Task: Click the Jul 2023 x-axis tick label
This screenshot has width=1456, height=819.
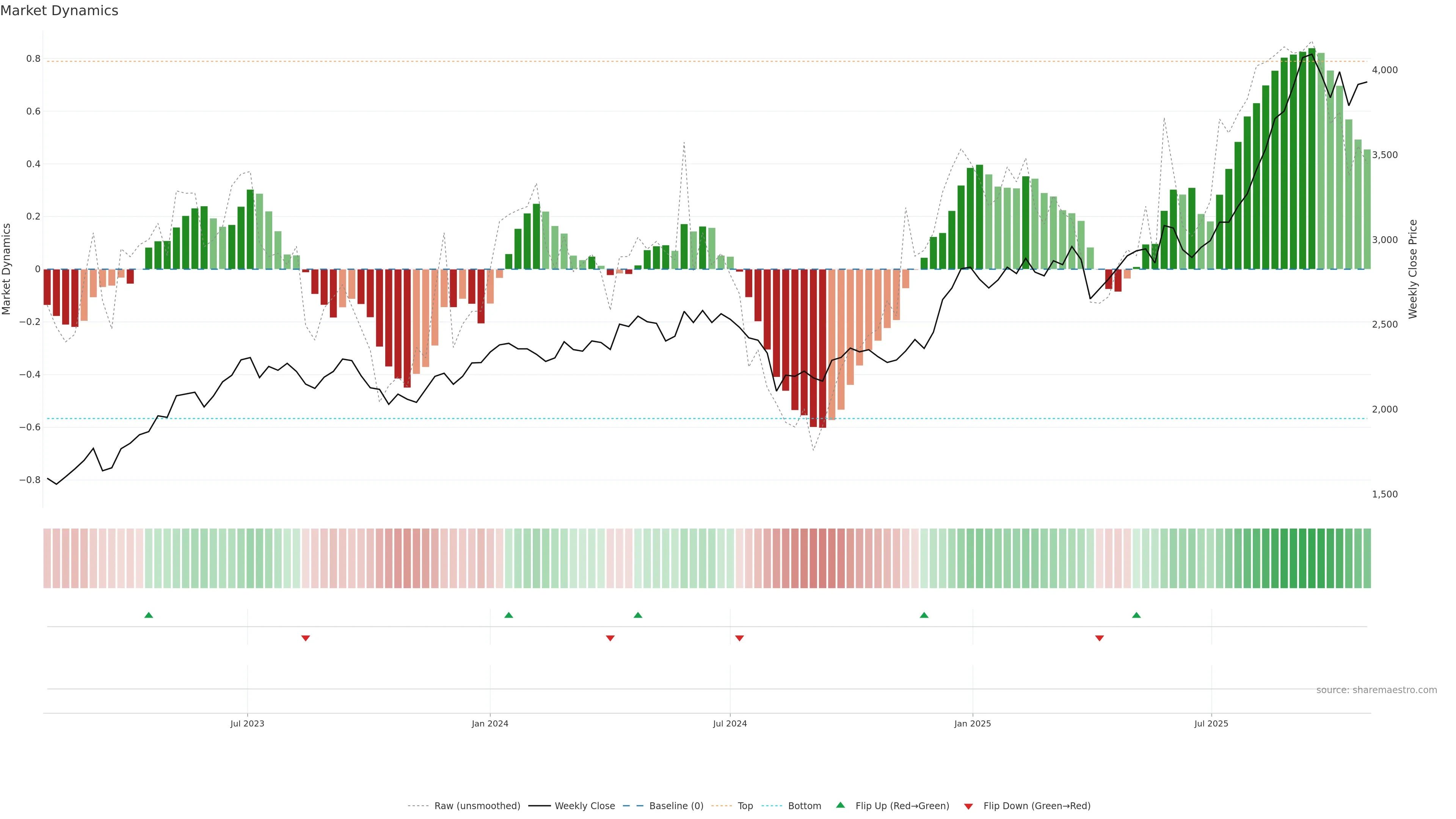Action: tap(247, 723)
